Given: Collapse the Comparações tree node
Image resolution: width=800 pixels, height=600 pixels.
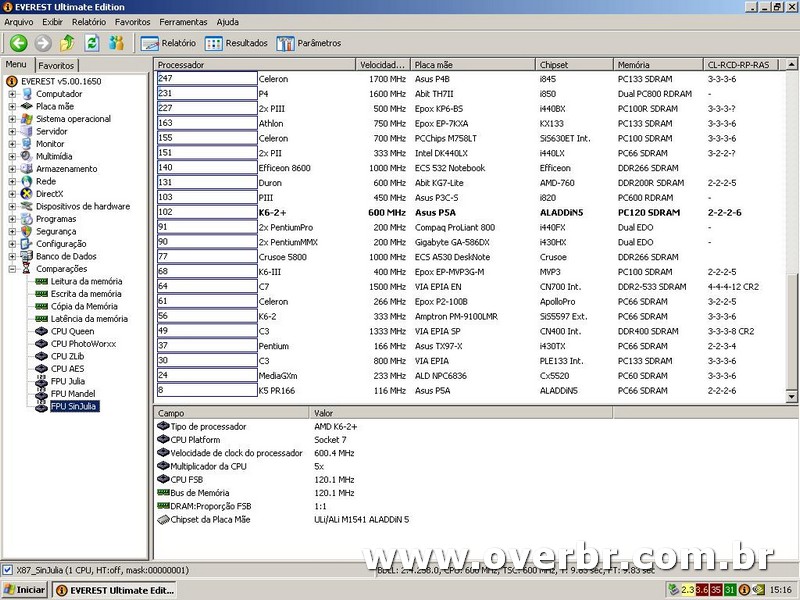Looking at the screenshot, I should click(13, 269).
